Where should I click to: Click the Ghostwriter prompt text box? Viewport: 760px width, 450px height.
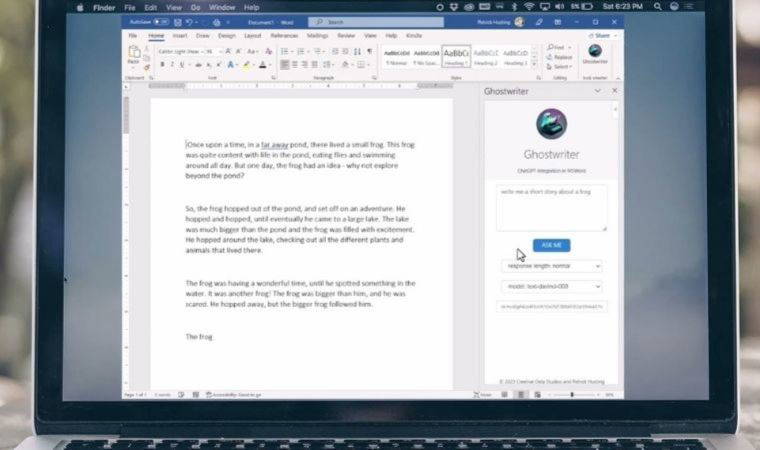coord(551,208)
